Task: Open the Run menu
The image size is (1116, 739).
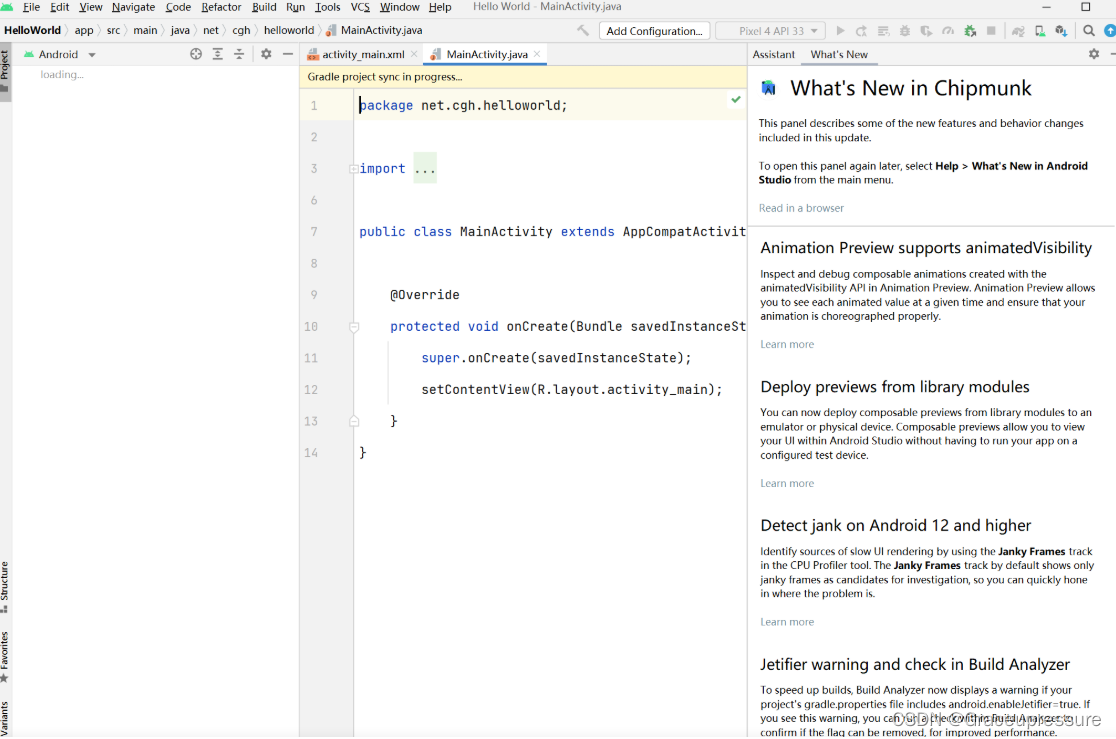Action: tap(295, 7)
